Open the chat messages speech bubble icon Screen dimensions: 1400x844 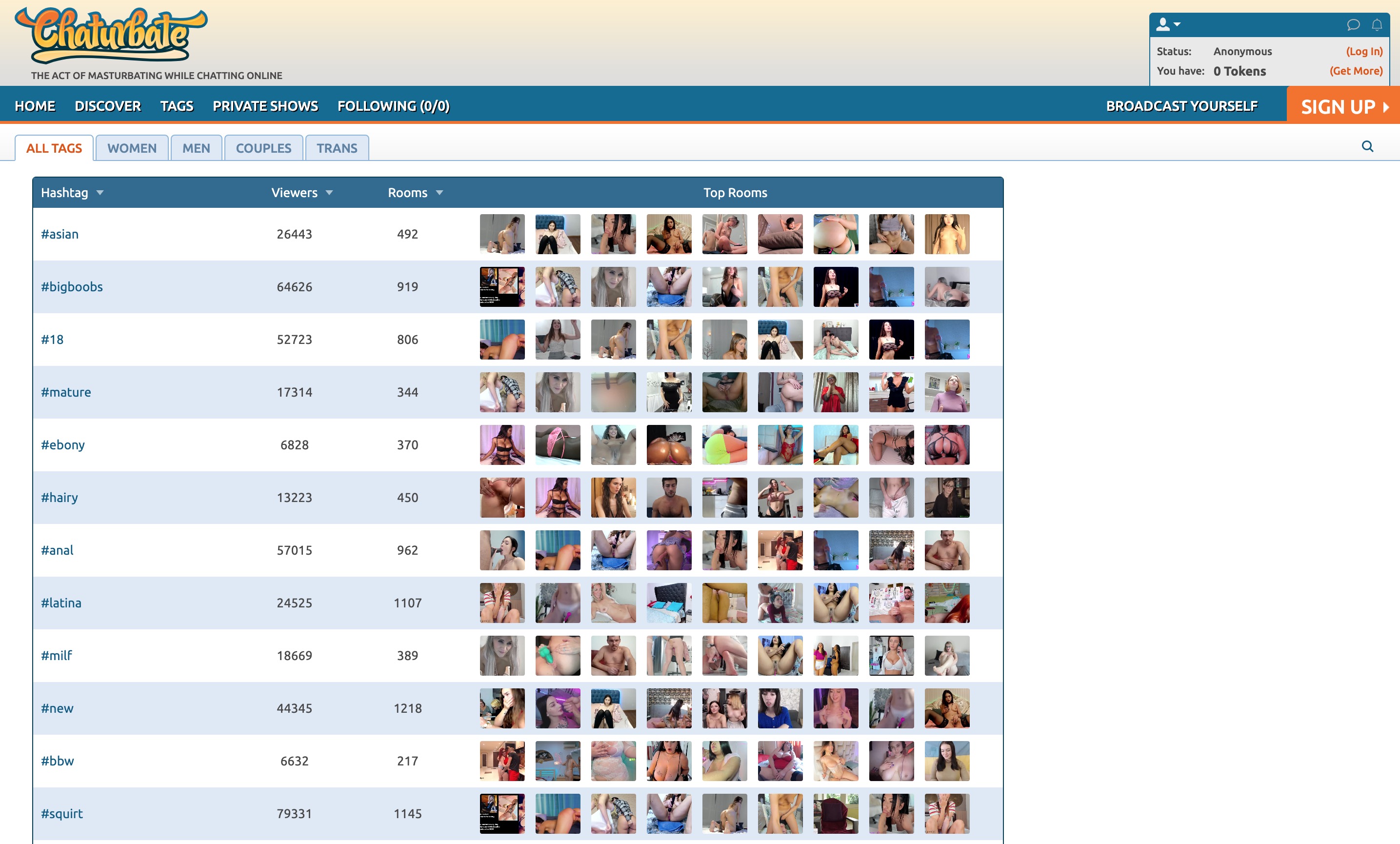point(1353,25)
